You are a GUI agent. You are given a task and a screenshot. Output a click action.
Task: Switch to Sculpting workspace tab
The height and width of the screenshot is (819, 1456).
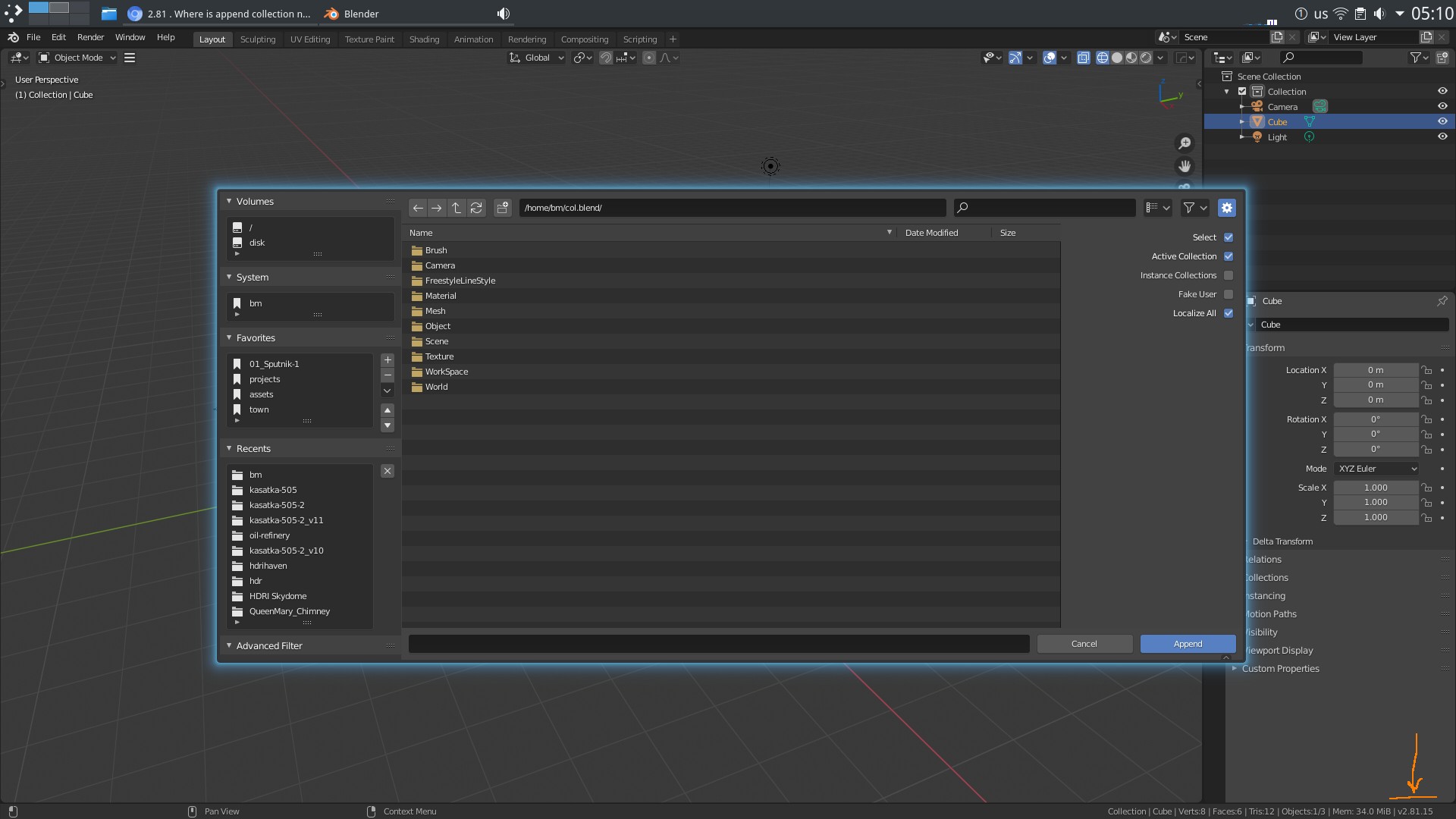click(x=258, y=39)
